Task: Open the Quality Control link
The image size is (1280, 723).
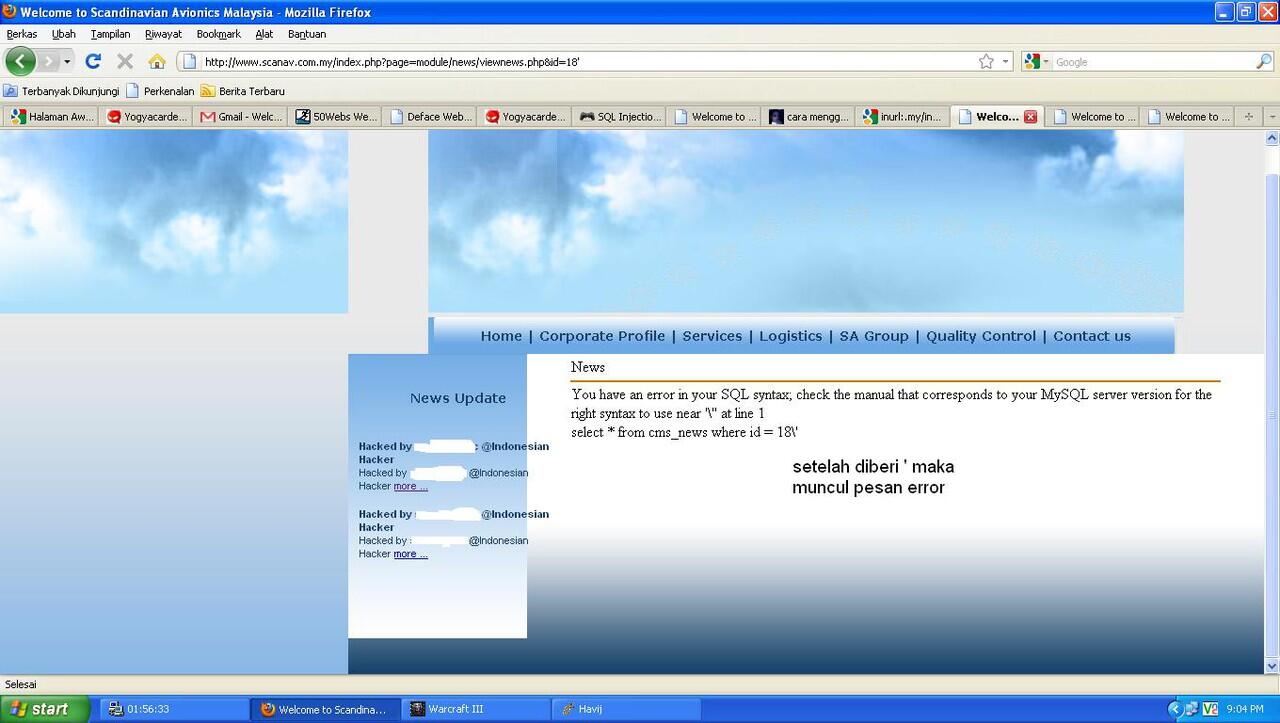Action: click(x=981, y=336)
